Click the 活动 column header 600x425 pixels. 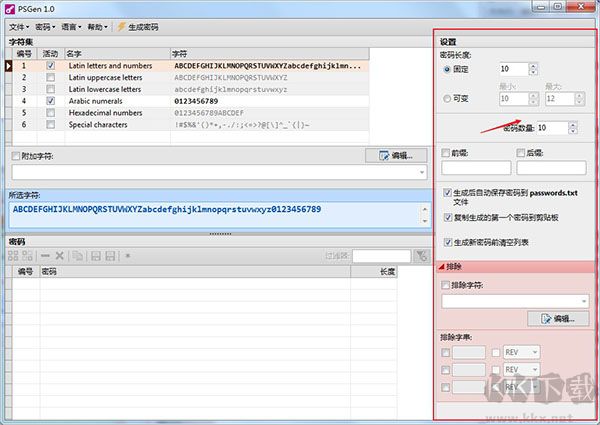coord(51,54)
